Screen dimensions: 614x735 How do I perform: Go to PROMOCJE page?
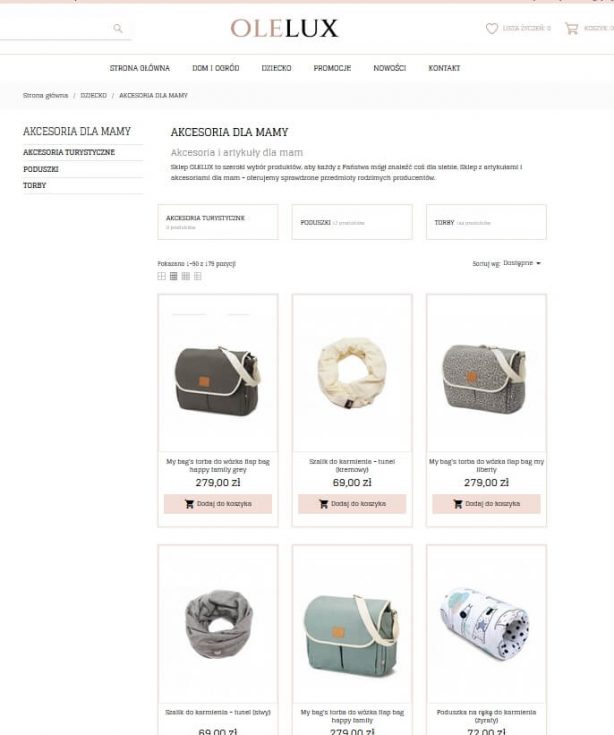332,68
